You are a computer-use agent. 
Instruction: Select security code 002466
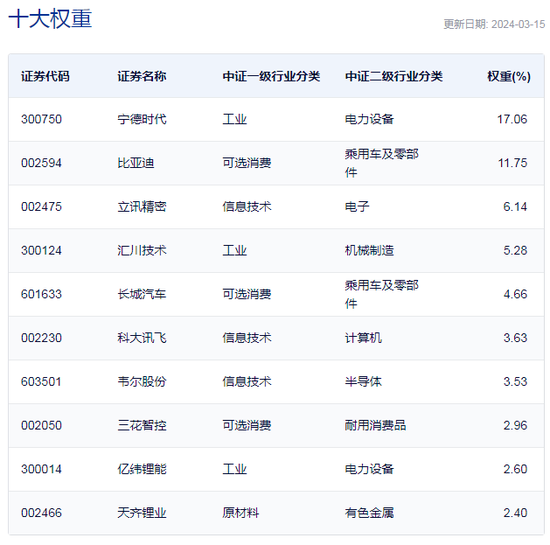click(x=41, y=513)
